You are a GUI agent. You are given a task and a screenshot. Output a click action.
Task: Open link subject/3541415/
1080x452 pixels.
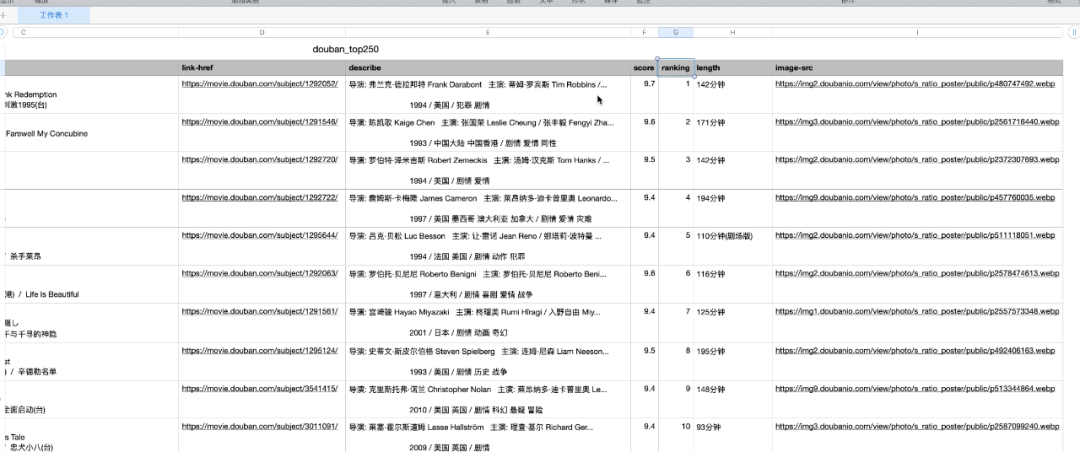tap(260, 389)
